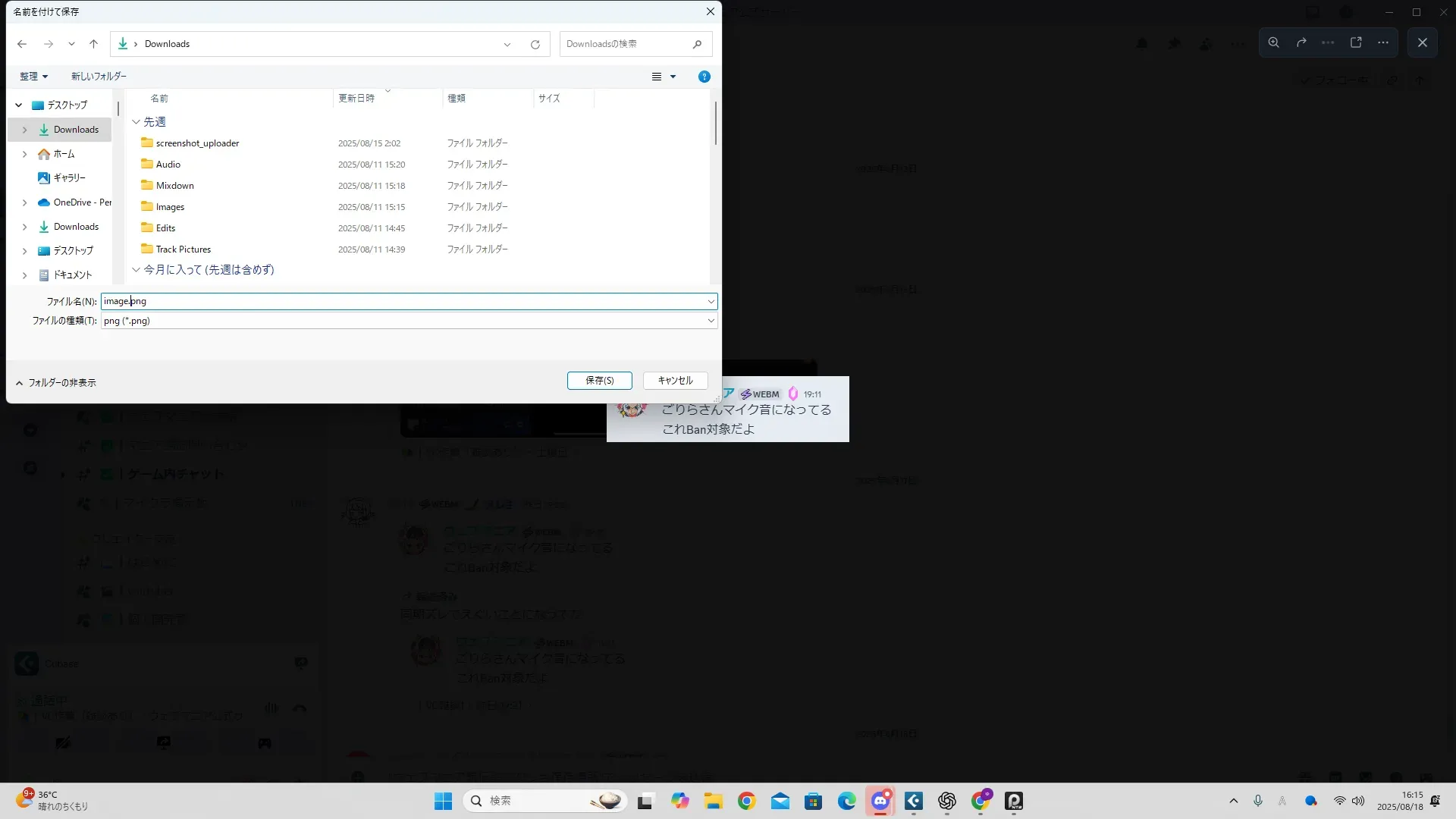Refresh the Downloads folder view

tap(535, 44)
